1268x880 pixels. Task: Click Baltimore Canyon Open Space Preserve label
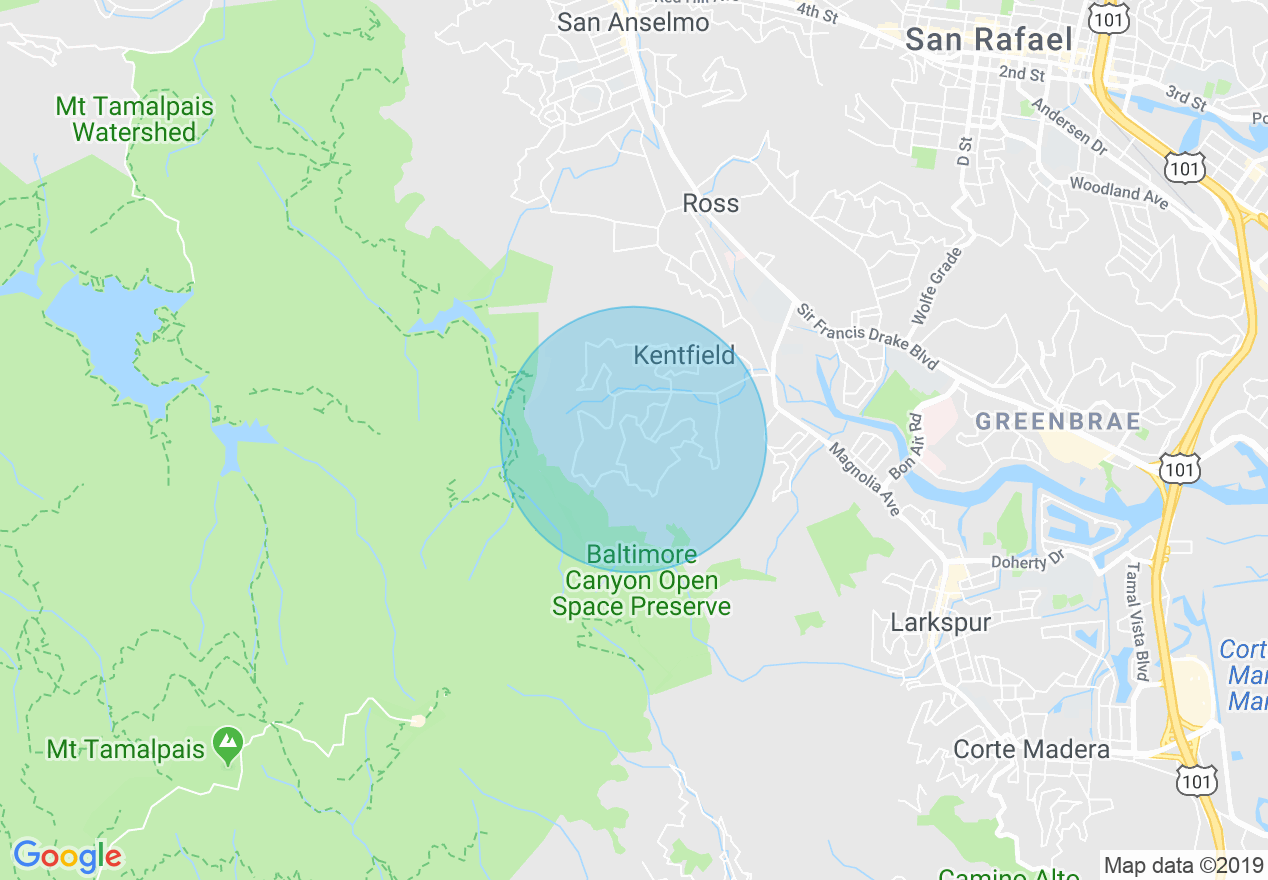641,580
